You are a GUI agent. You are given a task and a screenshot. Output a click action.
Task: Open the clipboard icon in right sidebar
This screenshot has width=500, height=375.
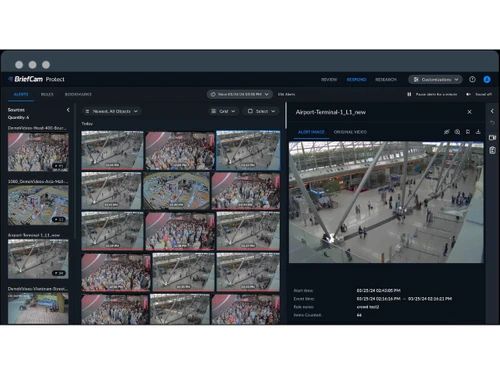[x=492, y=150]
